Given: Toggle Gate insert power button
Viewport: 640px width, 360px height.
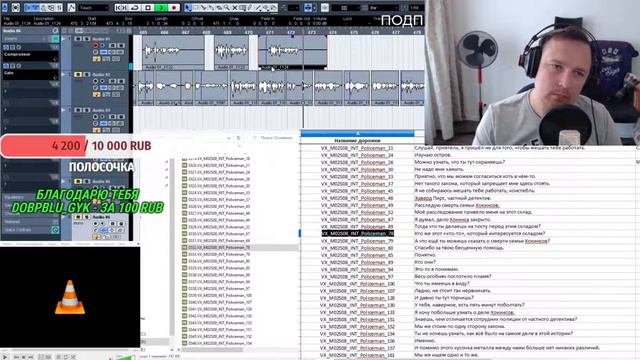Looking at the screenshot, I should tap(6, 66).
